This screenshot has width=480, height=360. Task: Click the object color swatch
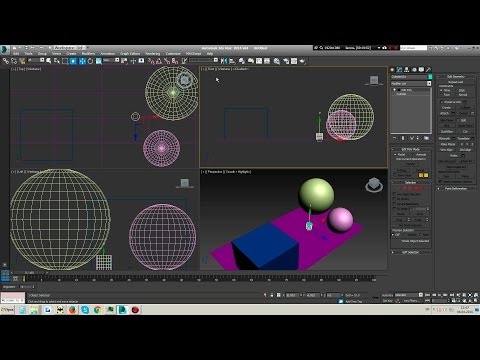click(x=430, y=77)
